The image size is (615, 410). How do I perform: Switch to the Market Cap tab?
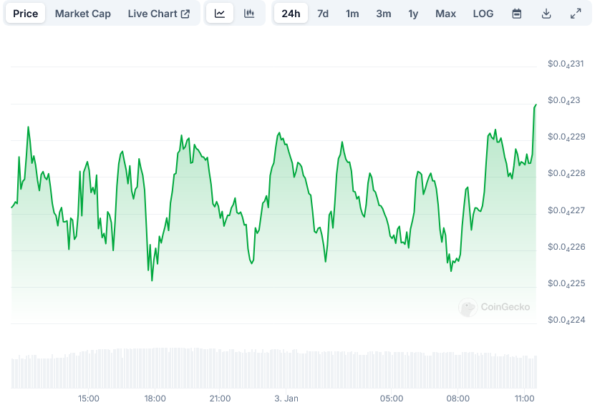click(x=83, y=14)
